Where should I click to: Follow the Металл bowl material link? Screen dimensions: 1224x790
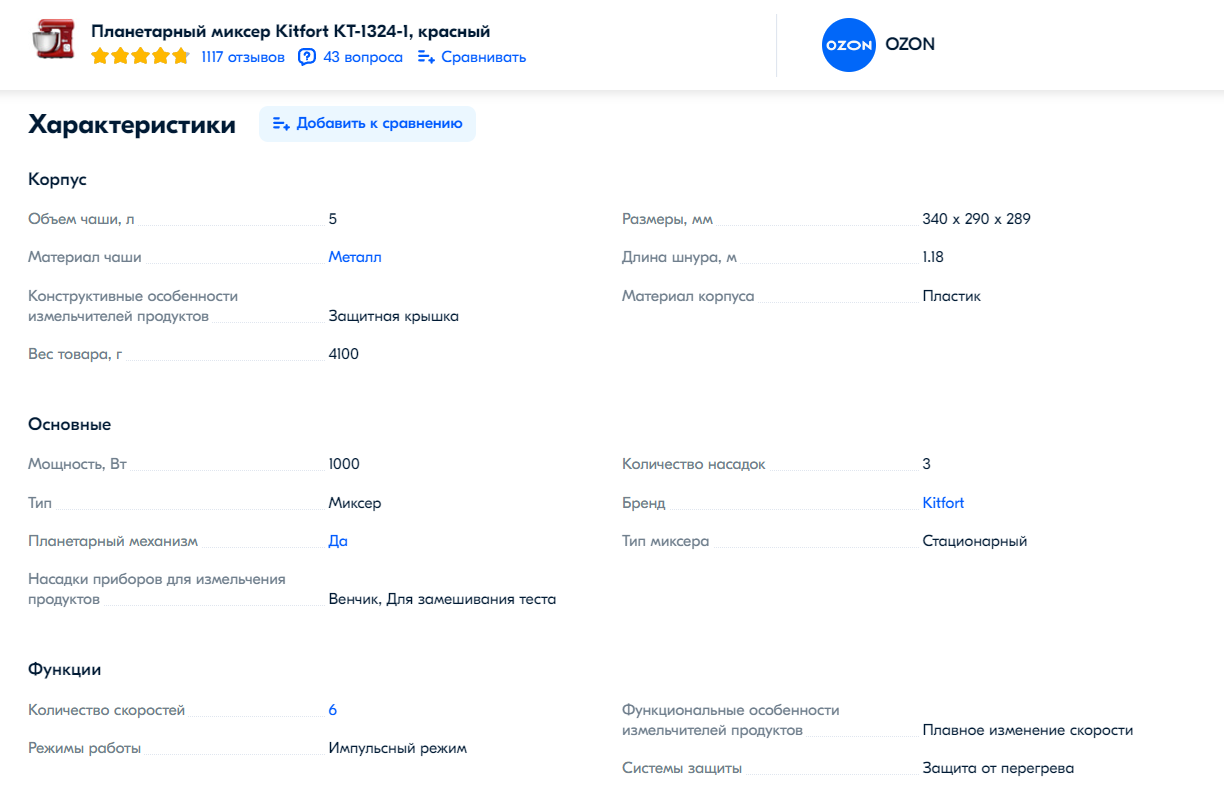pos(355,257)
